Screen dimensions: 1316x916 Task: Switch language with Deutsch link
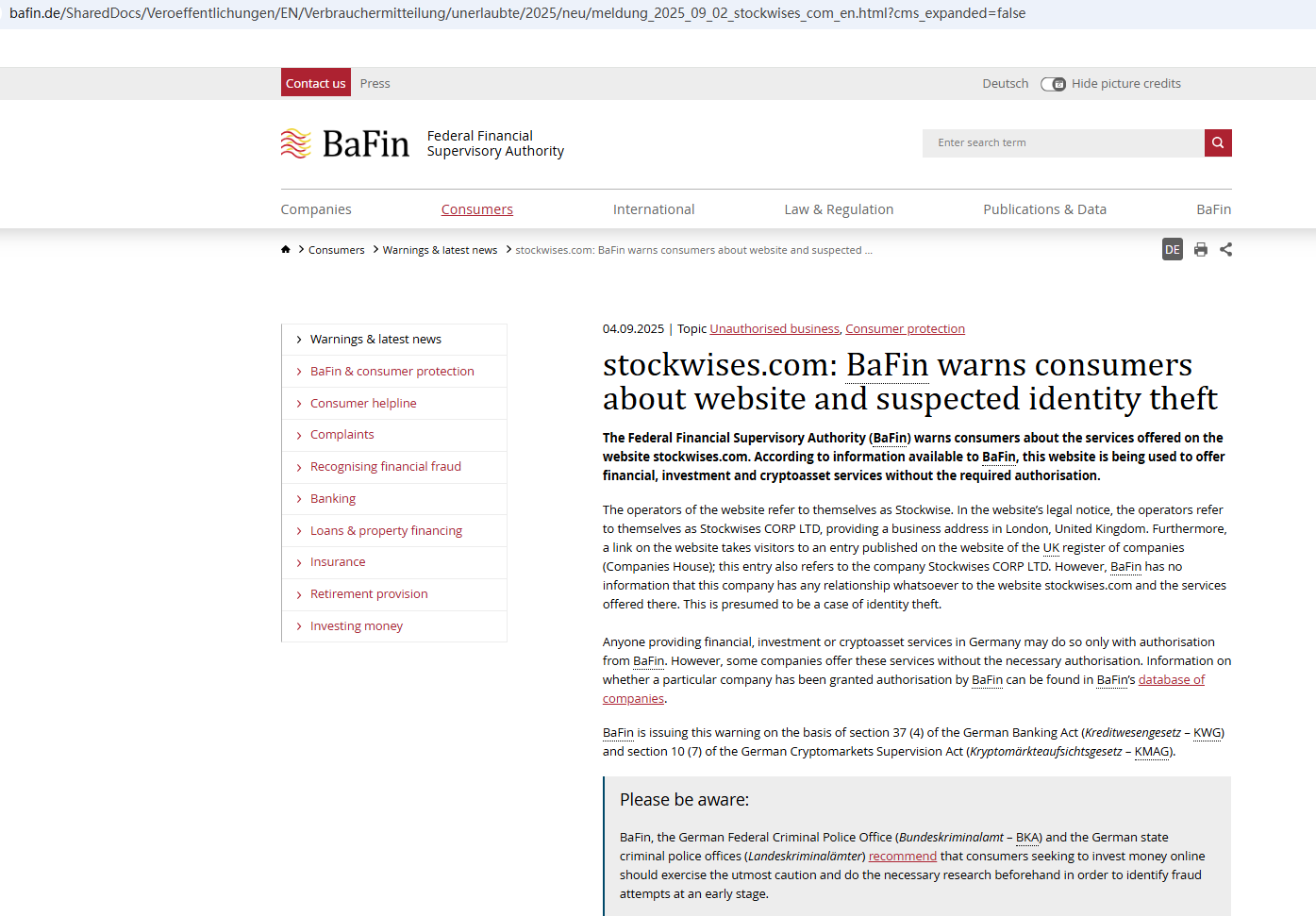[x=1006, y=83]
